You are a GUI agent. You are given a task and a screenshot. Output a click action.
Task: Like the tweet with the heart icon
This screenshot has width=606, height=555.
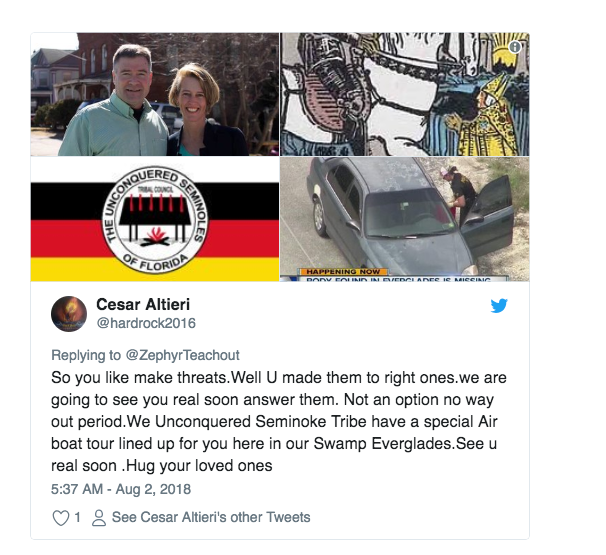tap(61, 518)
